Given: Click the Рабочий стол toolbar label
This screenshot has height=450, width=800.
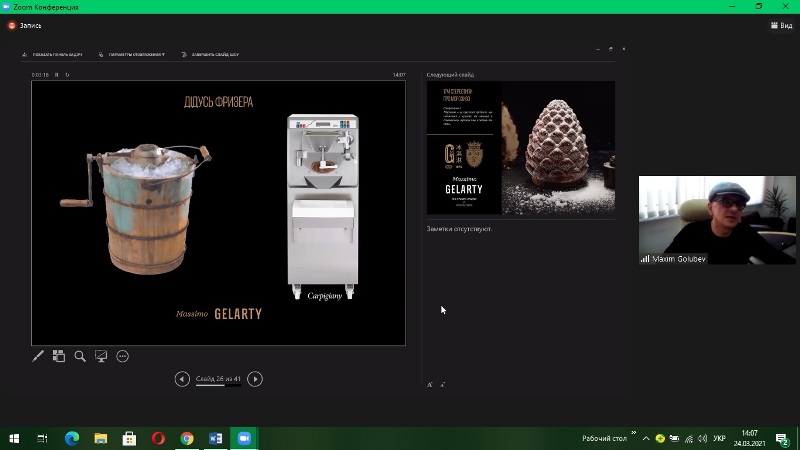Looking at the screenshot, I should point(604,438).
